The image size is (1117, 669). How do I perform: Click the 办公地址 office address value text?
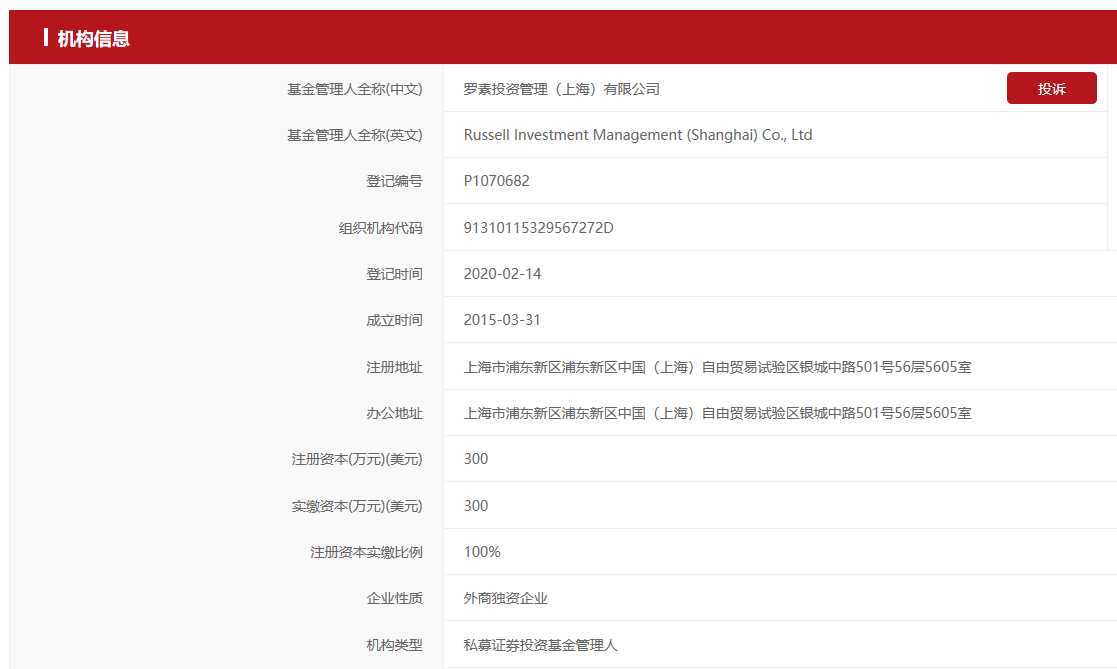pyautogui.click(x=717, y=413)
